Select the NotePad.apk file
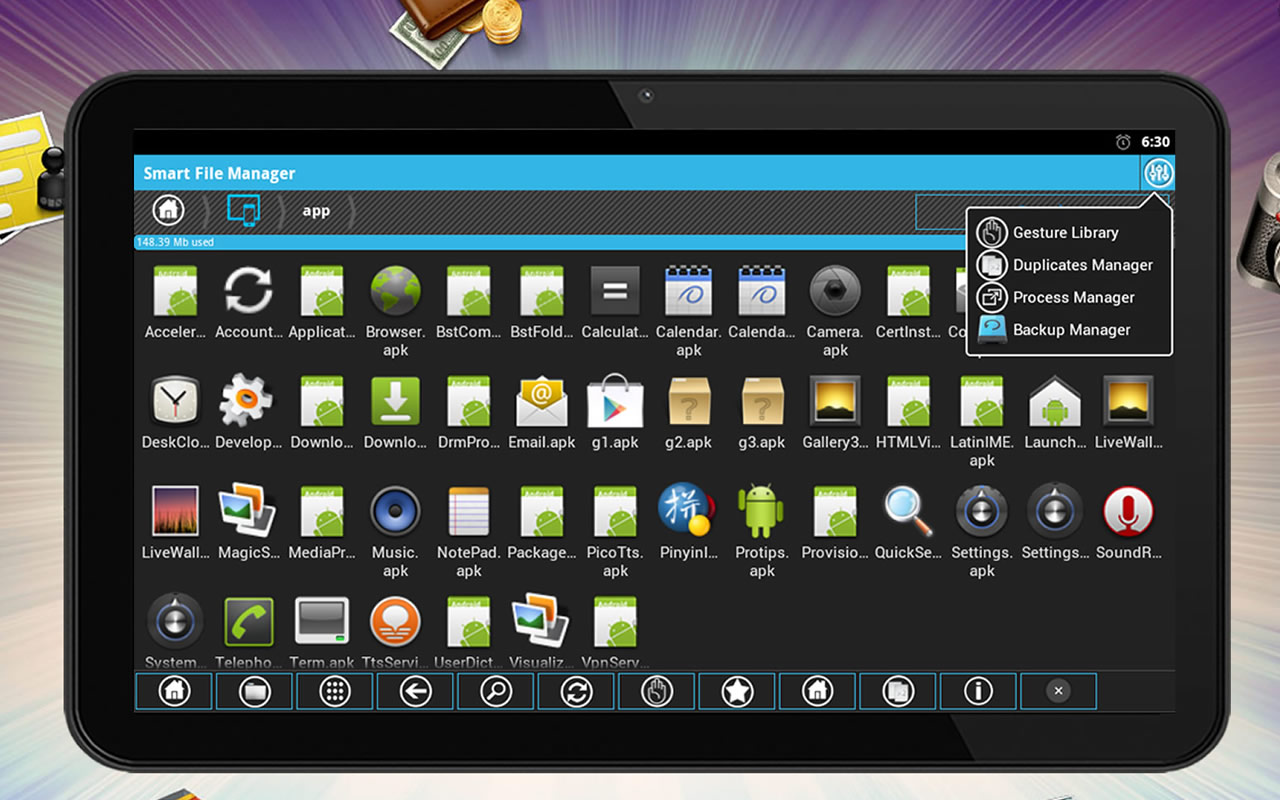Screen dimensions: 1280x800 click(468, 531)
